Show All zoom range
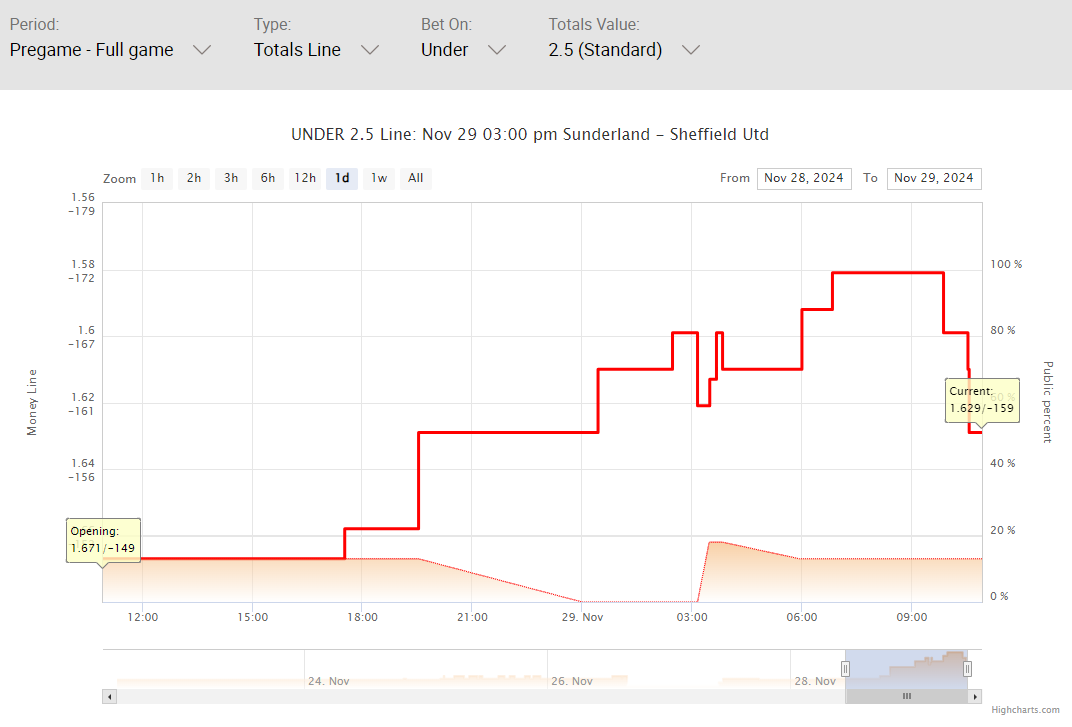This screenshot has height=727, width=1072. pos(416,179)
